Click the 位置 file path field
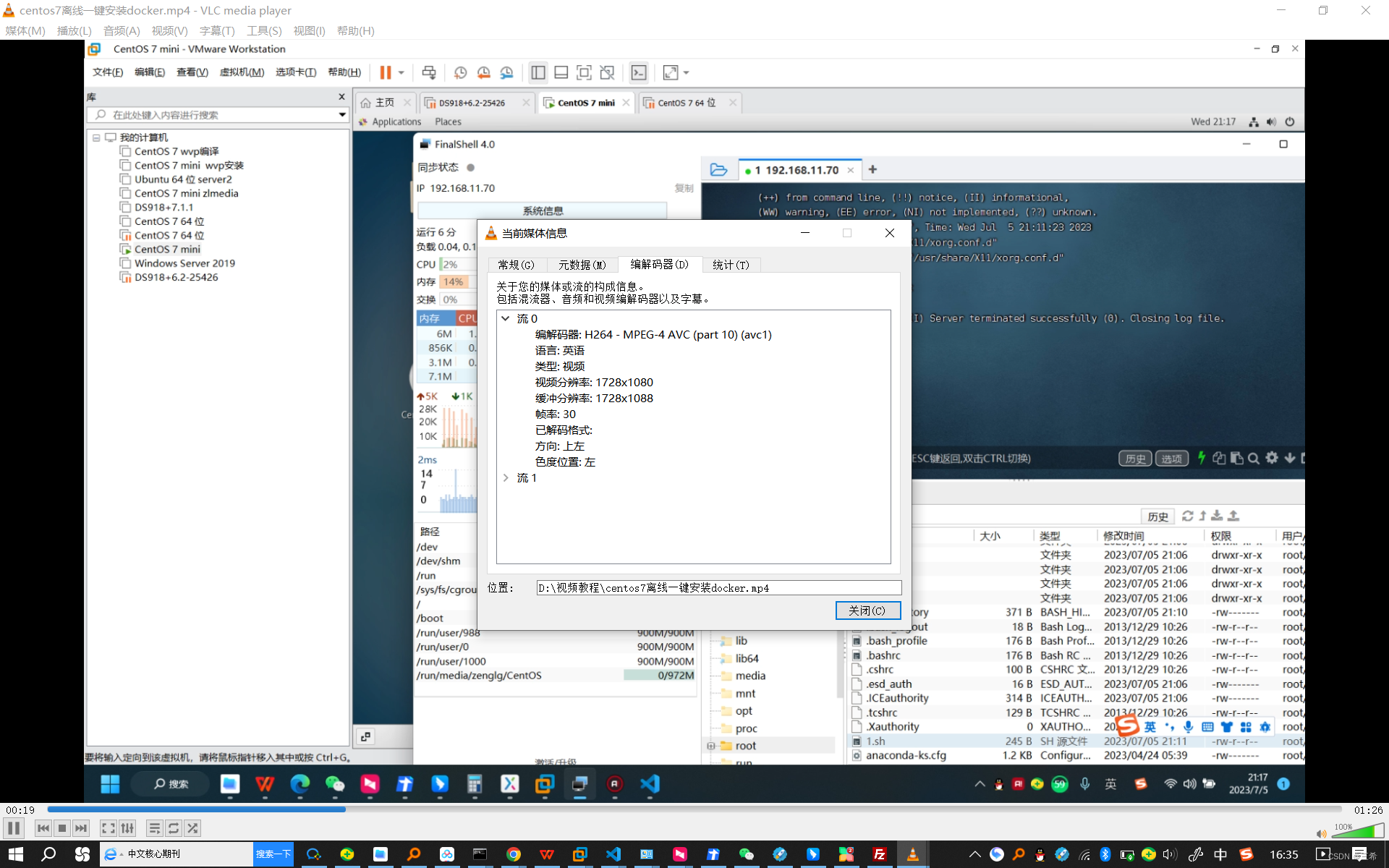This screenshot has height=868, width=1389. (718, 587)
